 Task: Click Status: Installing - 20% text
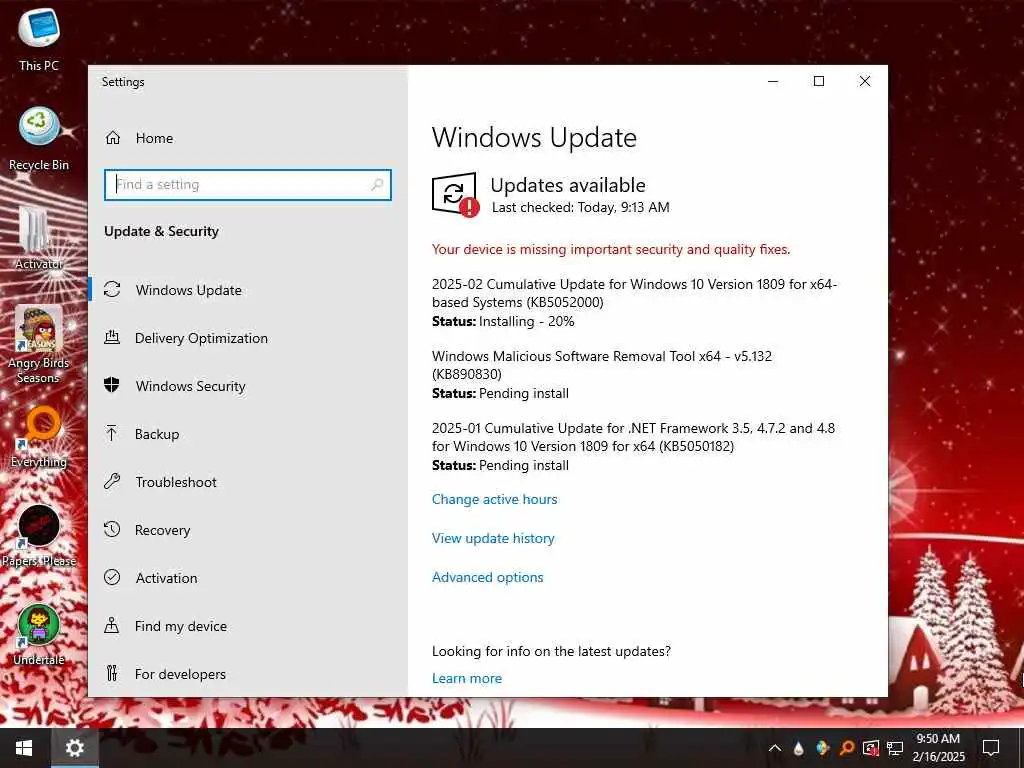click(503, 321)
